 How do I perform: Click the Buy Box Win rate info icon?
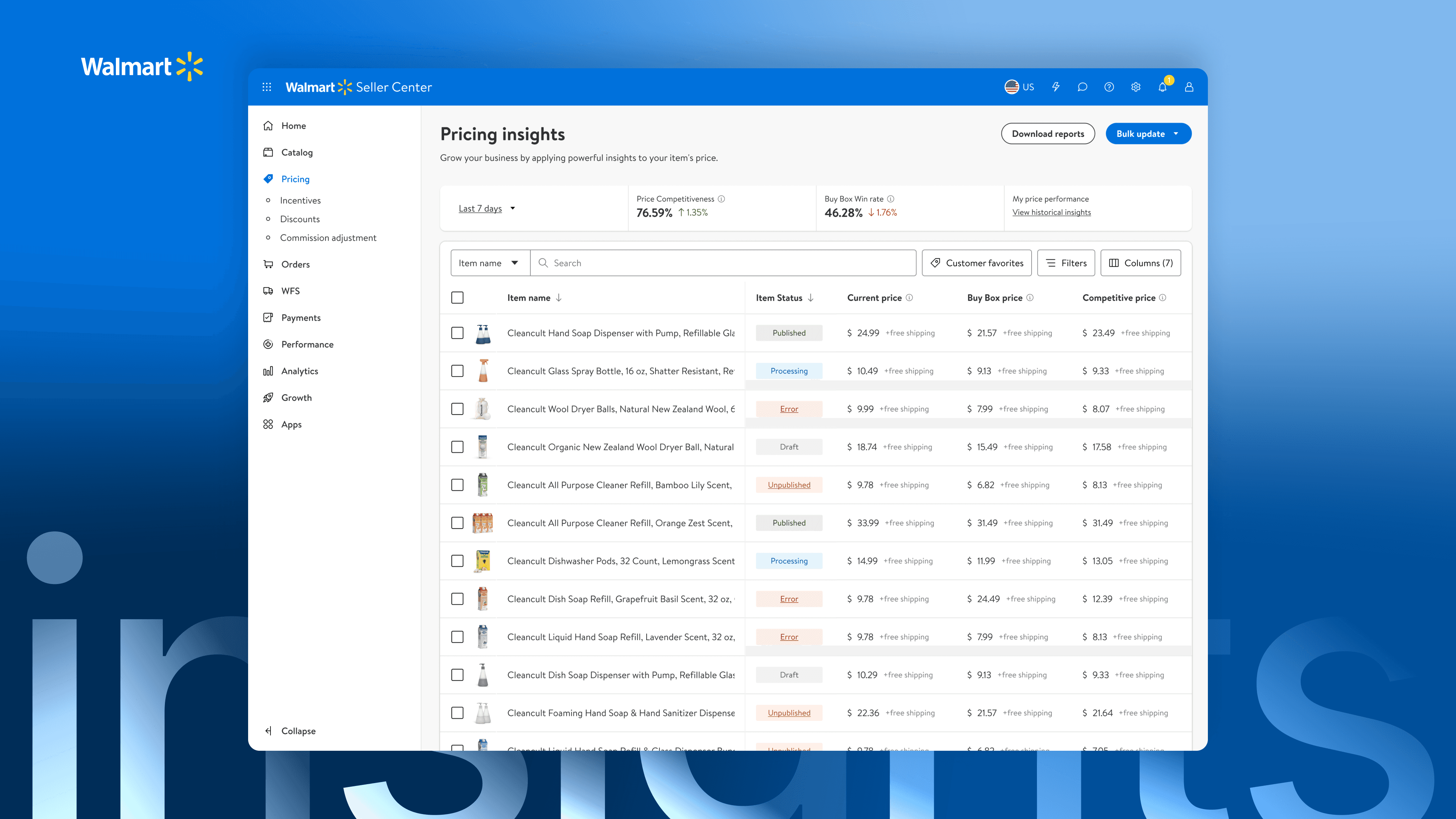coord(891,199)
